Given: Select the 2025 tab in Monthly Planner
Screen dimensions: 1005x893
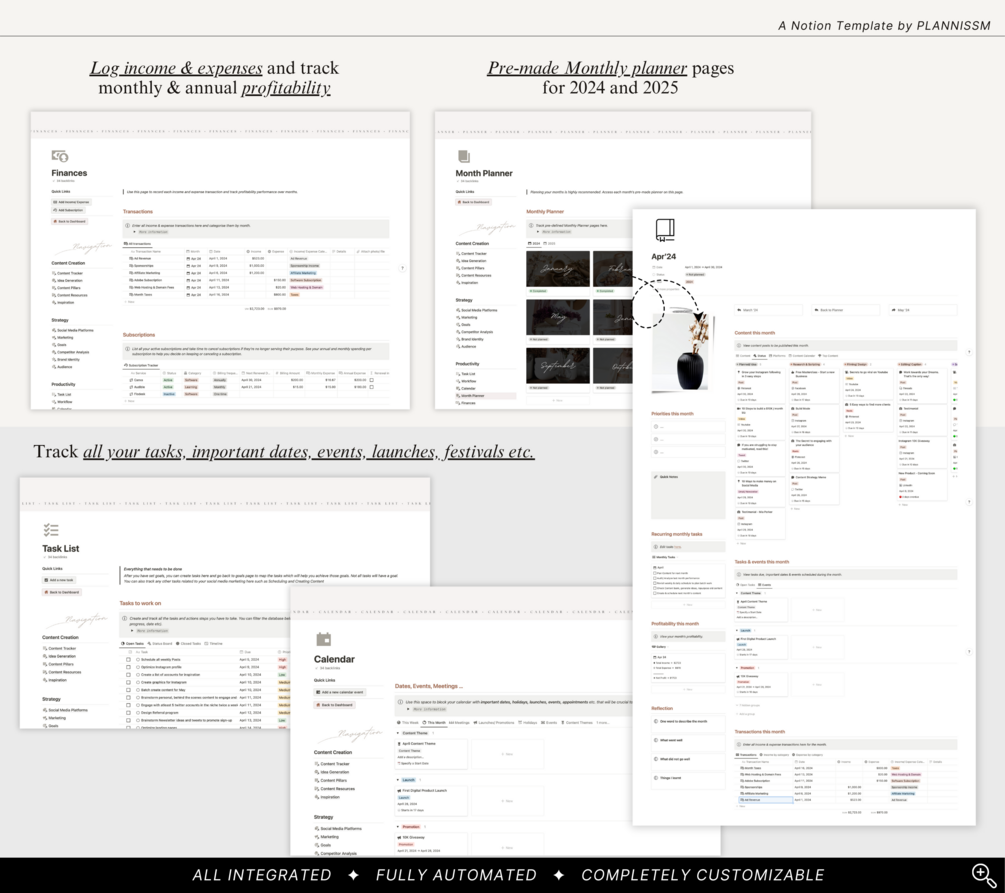Looking at the screenshot, I should (549, 244).
